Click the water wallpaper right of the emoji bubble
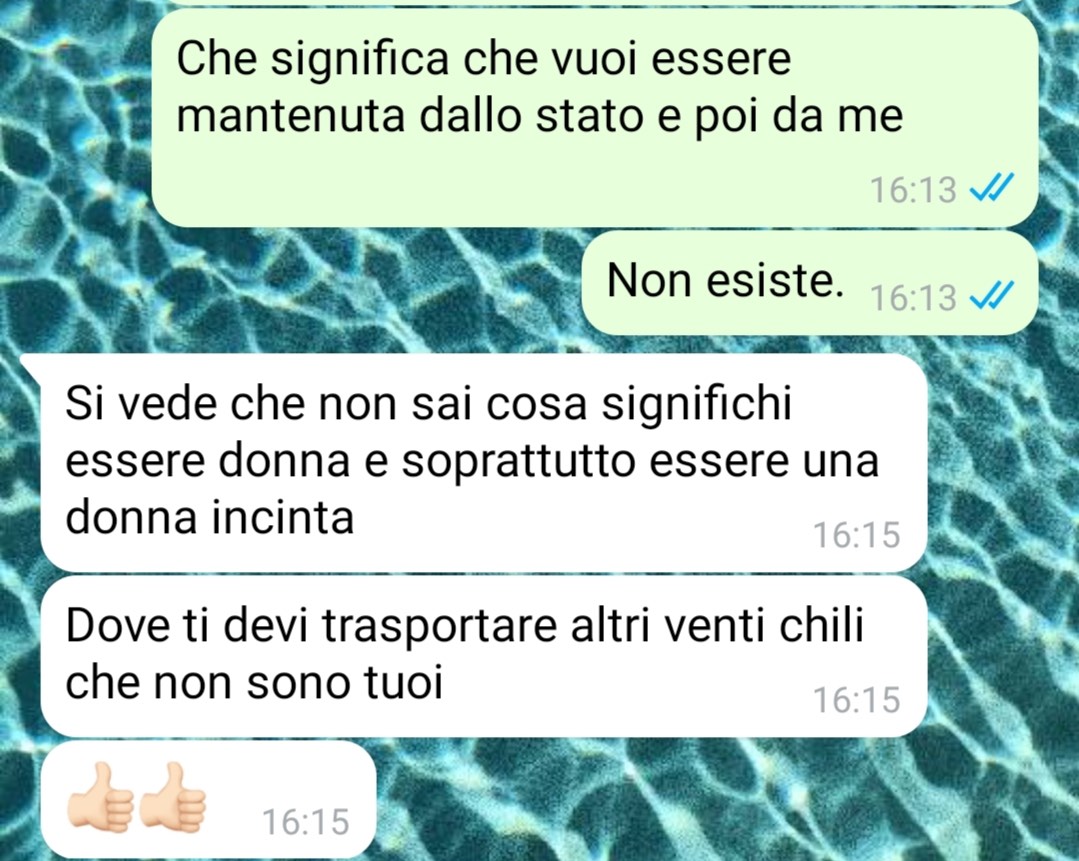 723,802
